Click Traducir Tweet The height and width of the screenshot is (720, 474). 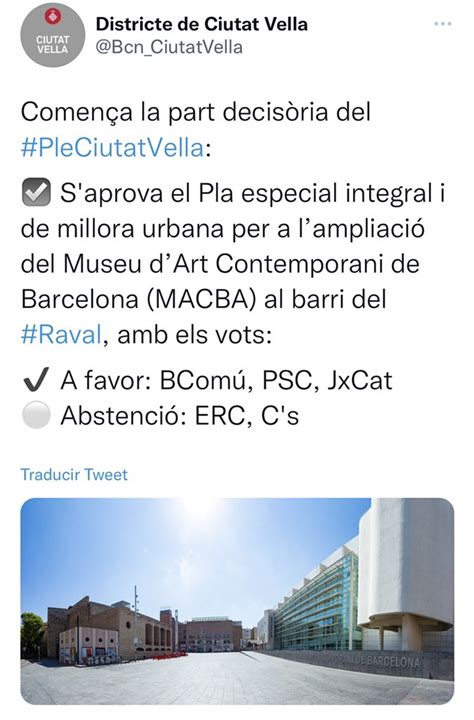tap(74, 474)
